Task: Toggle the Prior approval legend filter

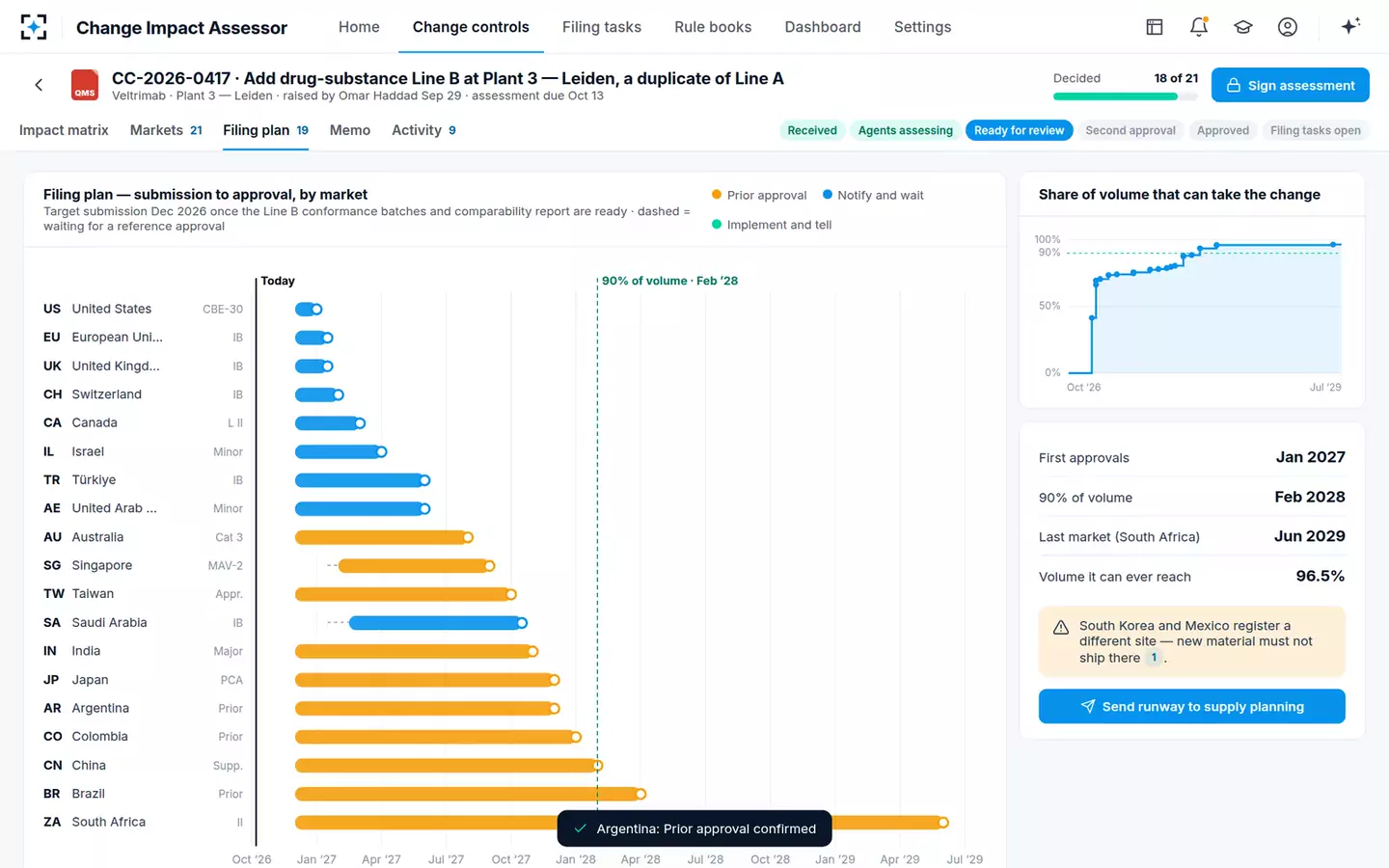Action: tap(759, 195)
